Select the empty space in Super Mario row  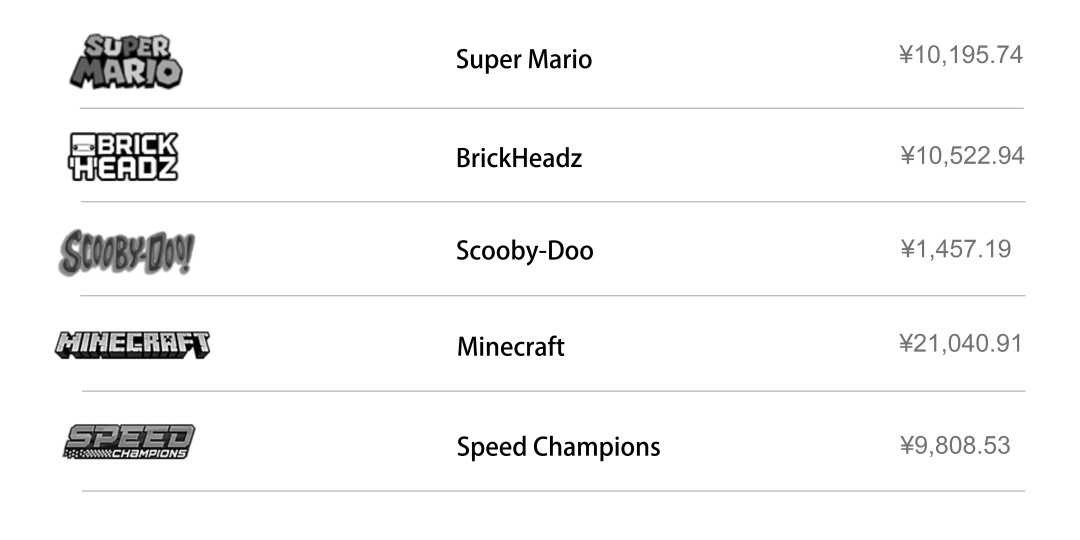coord(744,59)
